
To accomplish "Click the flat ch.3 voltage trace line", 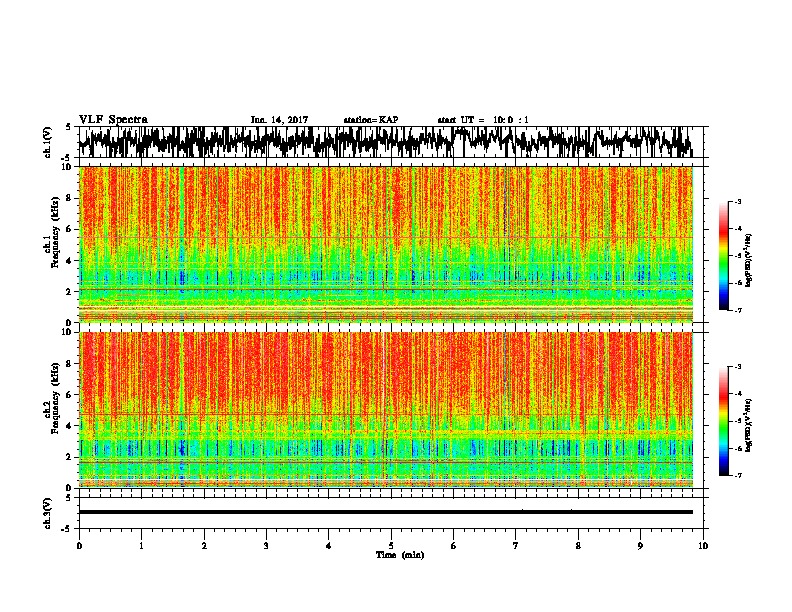I will pyautogui.click(x=386, y=512).
